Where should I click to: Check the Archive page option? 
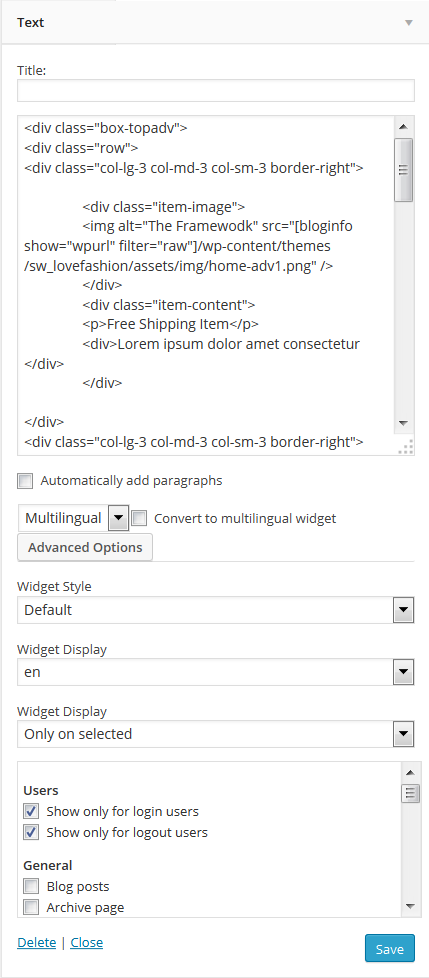point(31,907)
